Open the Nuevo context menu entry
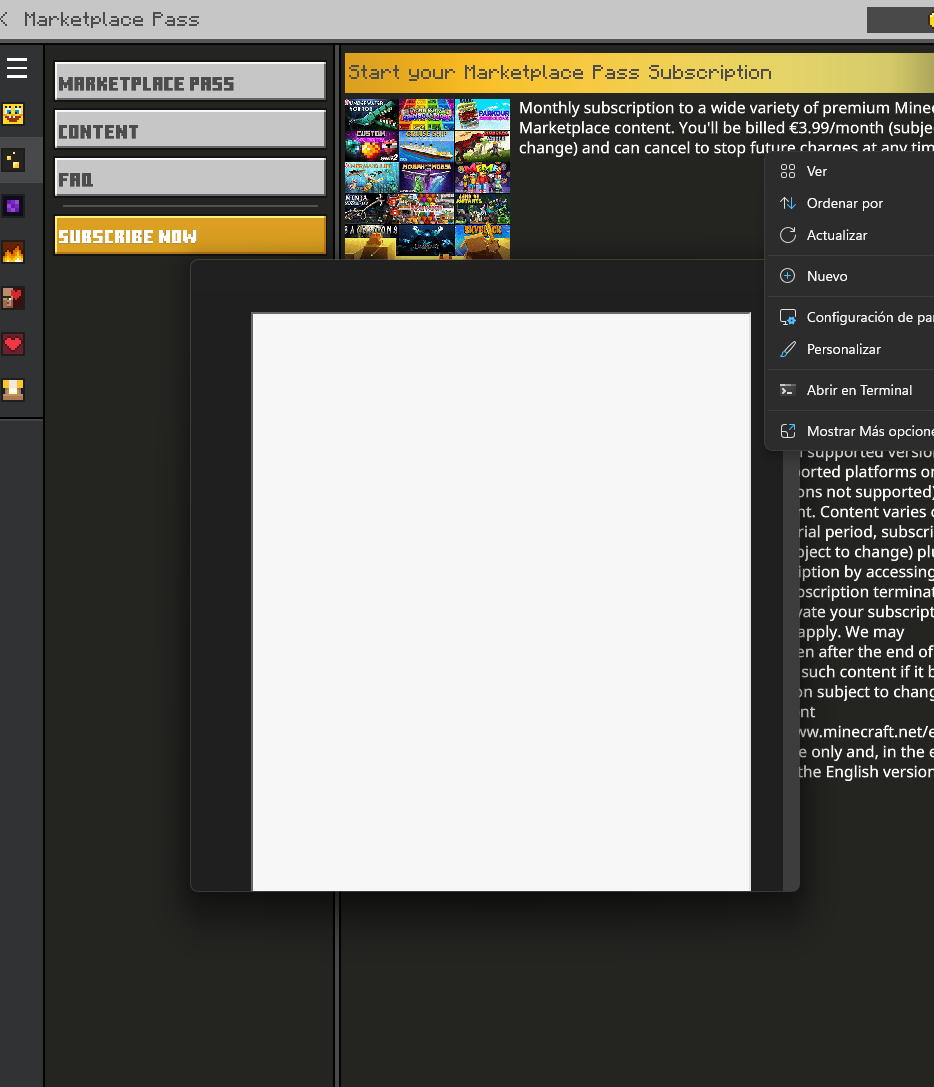Image resolution: width=934 pixels, height=1087 pixels. click(x=851, y=276)
